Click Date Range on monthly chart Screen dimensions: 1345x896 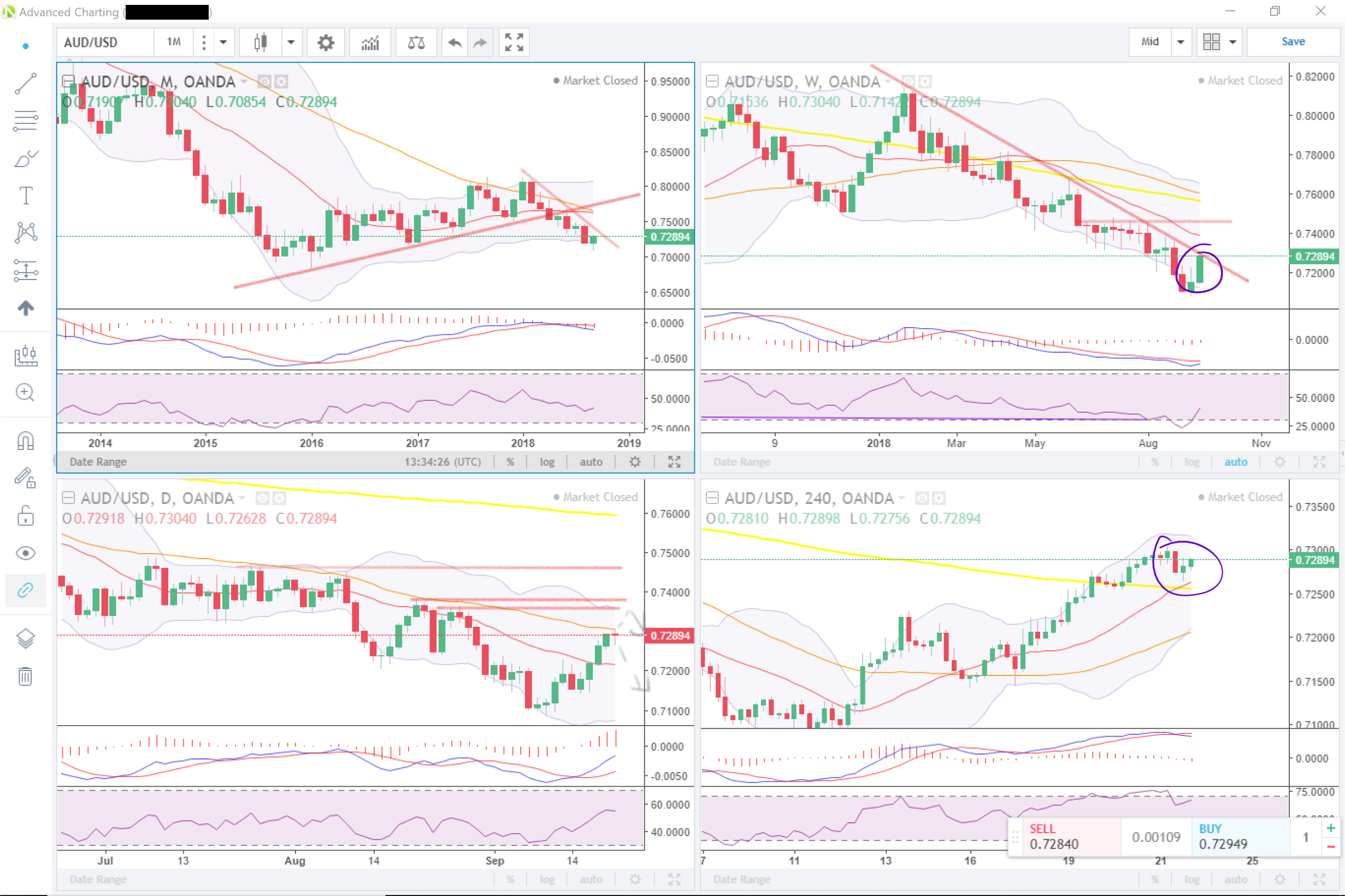[98, 462]
